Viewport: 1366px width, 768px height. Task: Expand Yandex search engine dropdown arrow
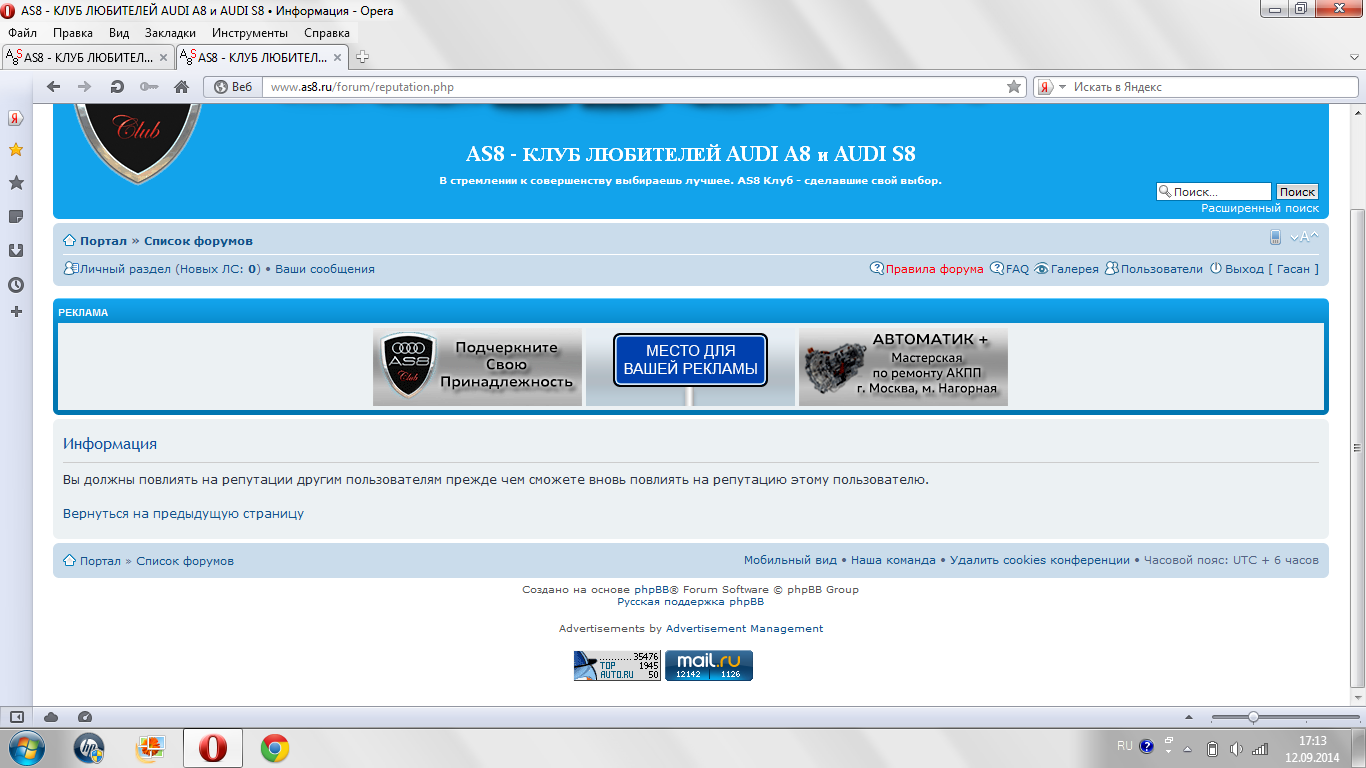click(1062, 87)
